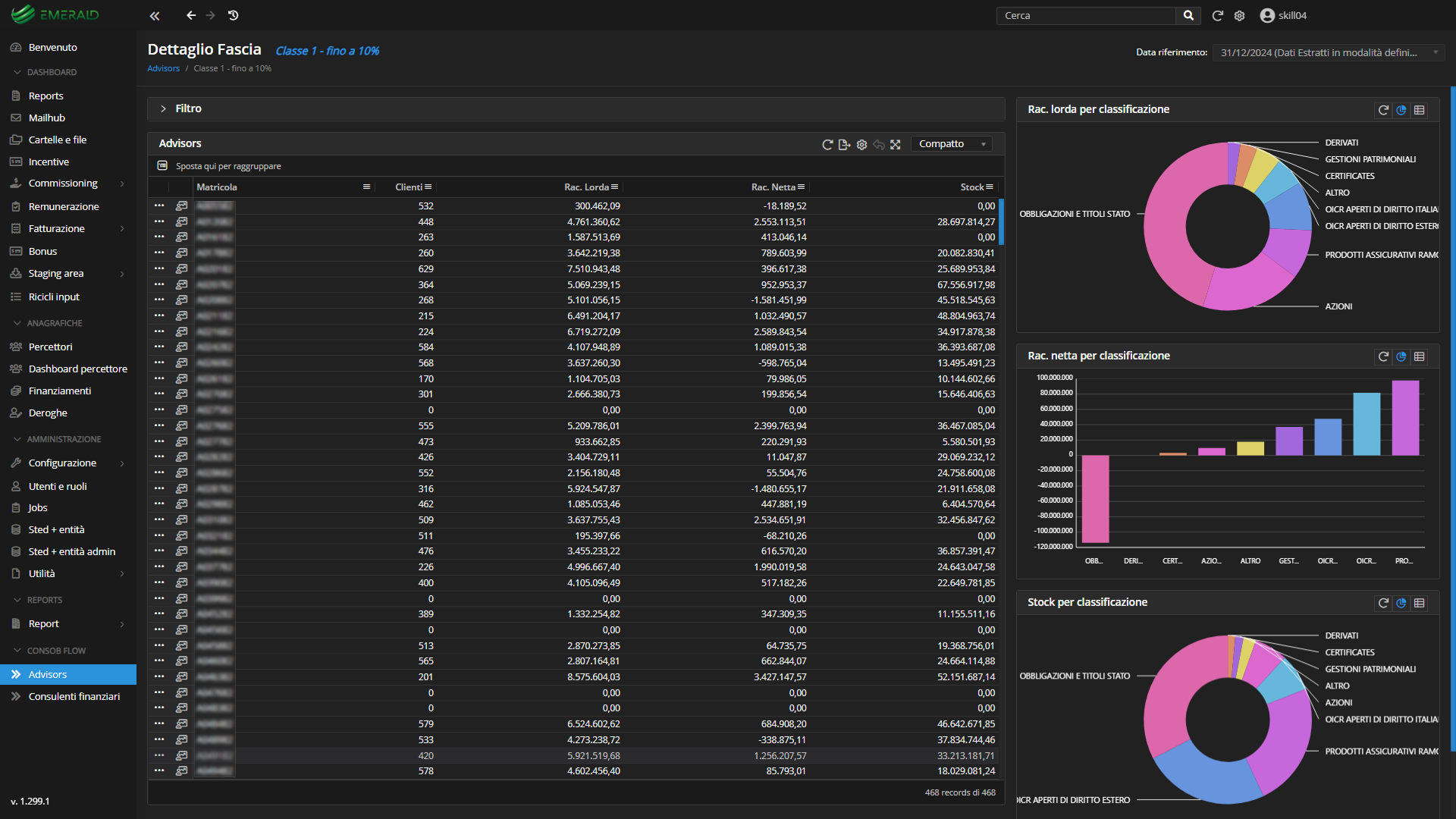Image resolution: width=1456 pixels, height=819 pixels.
Task: Switch Rac. lorda chart to table view
Action: [1420, 110]
